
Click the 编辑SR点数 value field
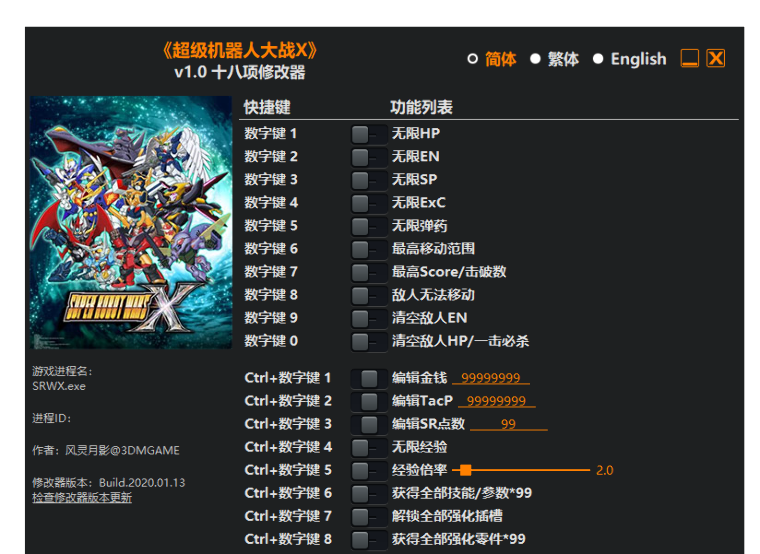coord(508,424)
